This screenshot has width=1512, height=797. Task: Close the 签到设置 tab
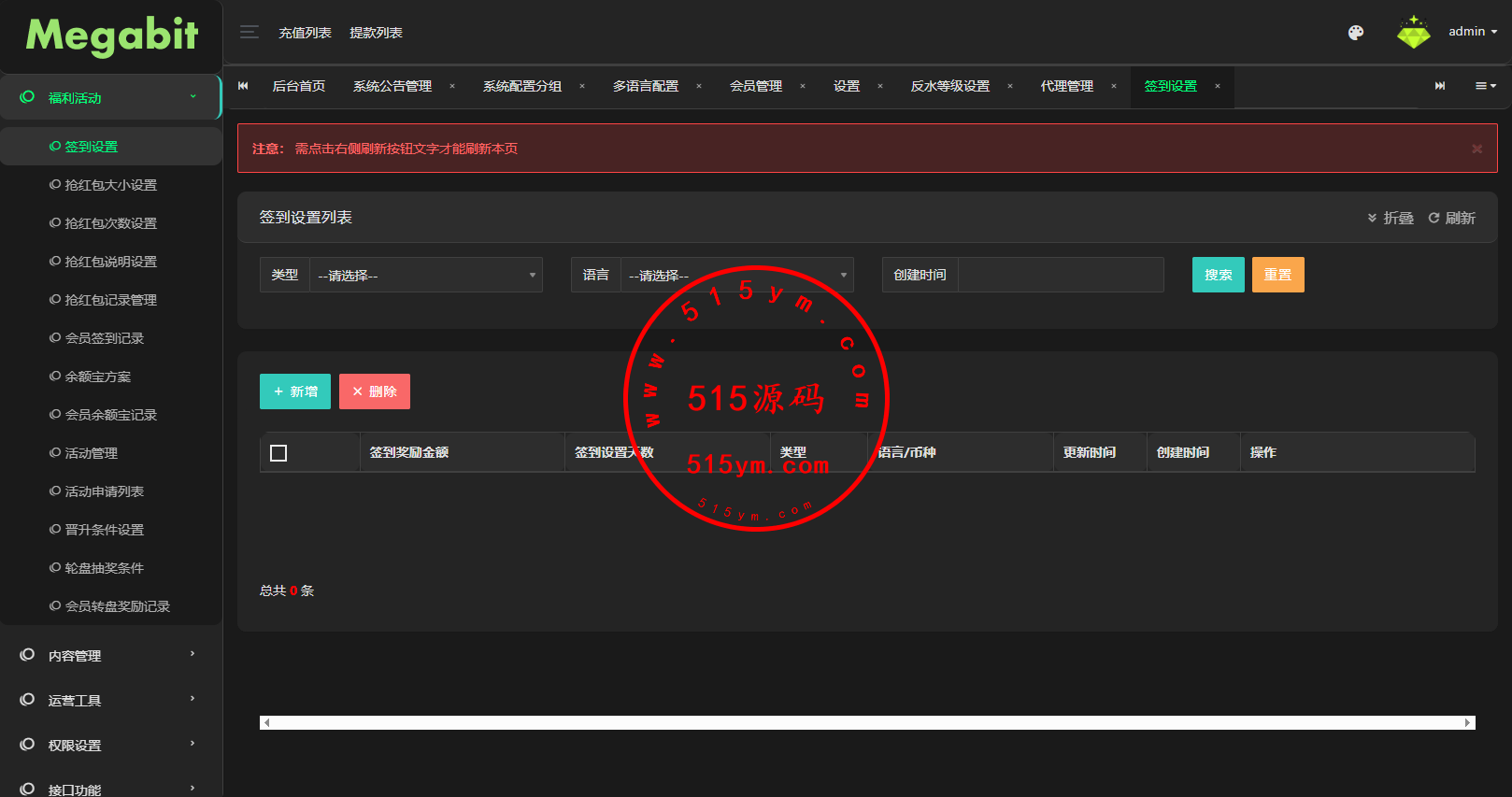[1217, 86]
